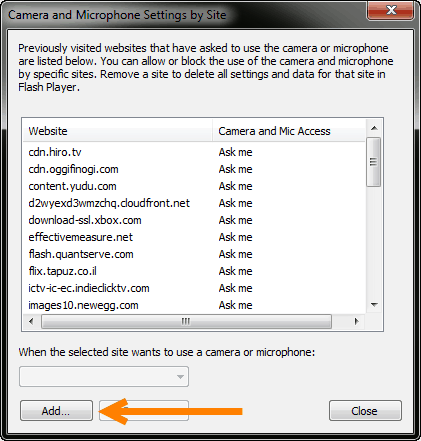Select the download-ssl.xbox.com entry
This screenshot has width=421, height=441.
pyautogui.click(x=194, y=220)
